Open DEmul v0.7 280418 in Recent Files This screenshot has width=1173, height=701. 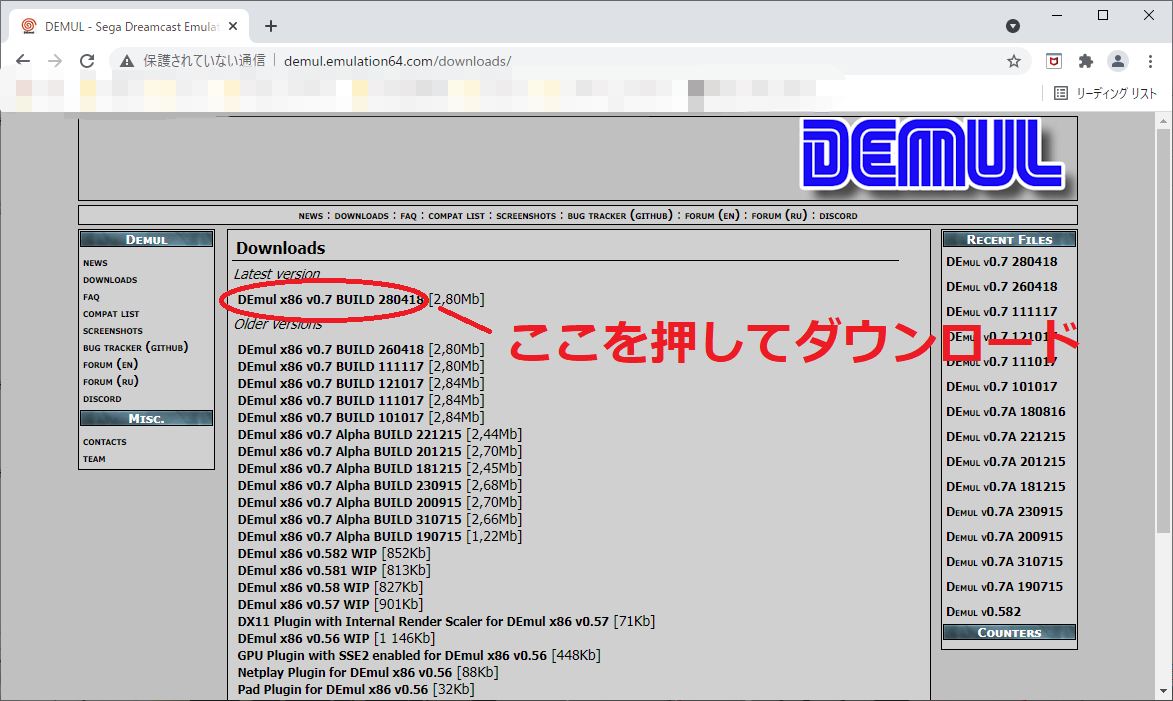(x=1002, y=262)
